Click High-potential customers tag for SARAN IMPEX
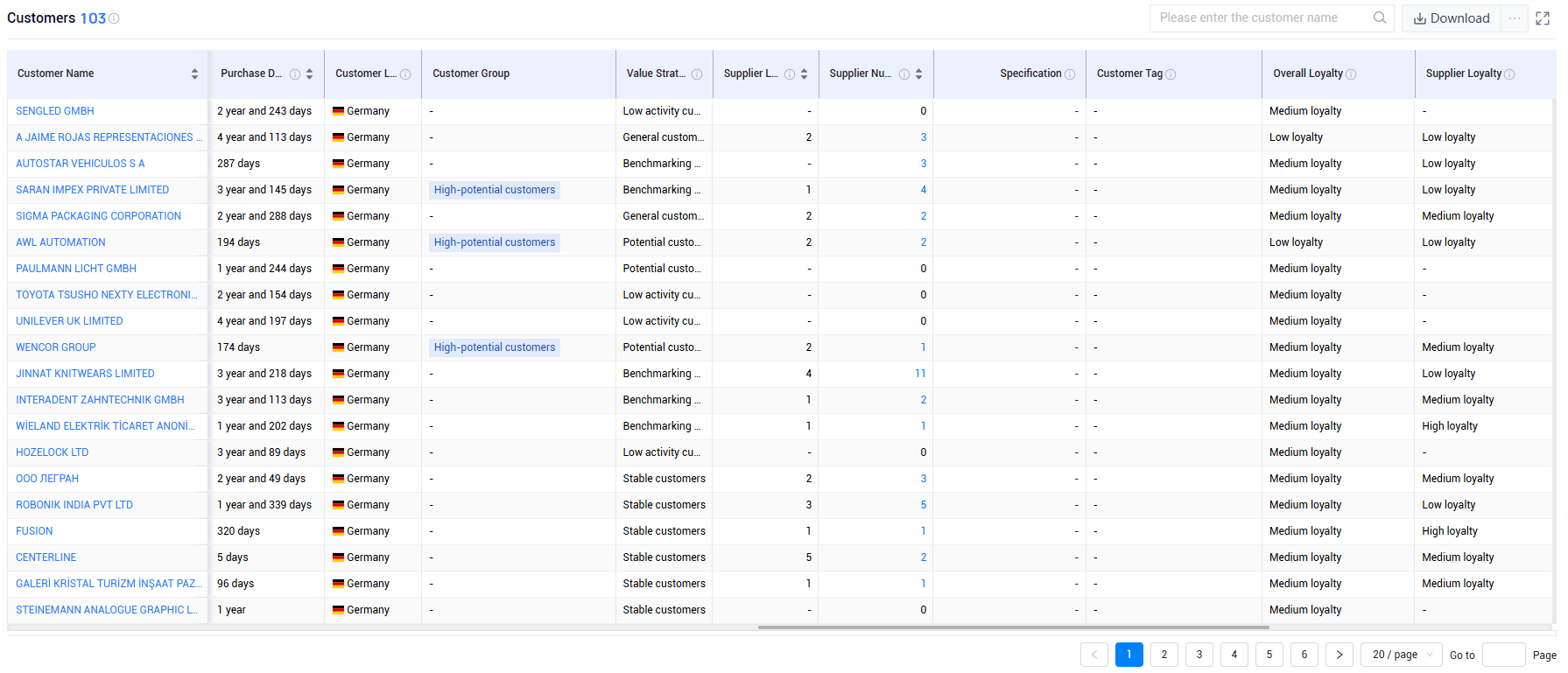The width and height of the screenshot is (1568, 673). (x=495, y=190)
